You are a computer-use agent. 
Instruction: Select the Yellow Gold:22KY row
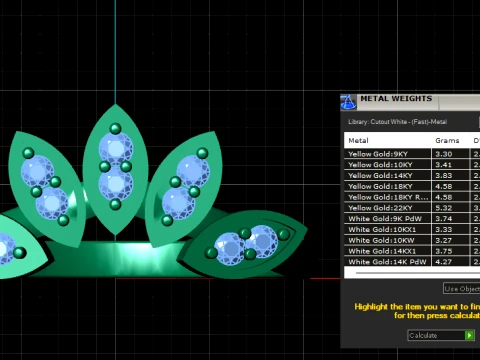click(412, 208)
